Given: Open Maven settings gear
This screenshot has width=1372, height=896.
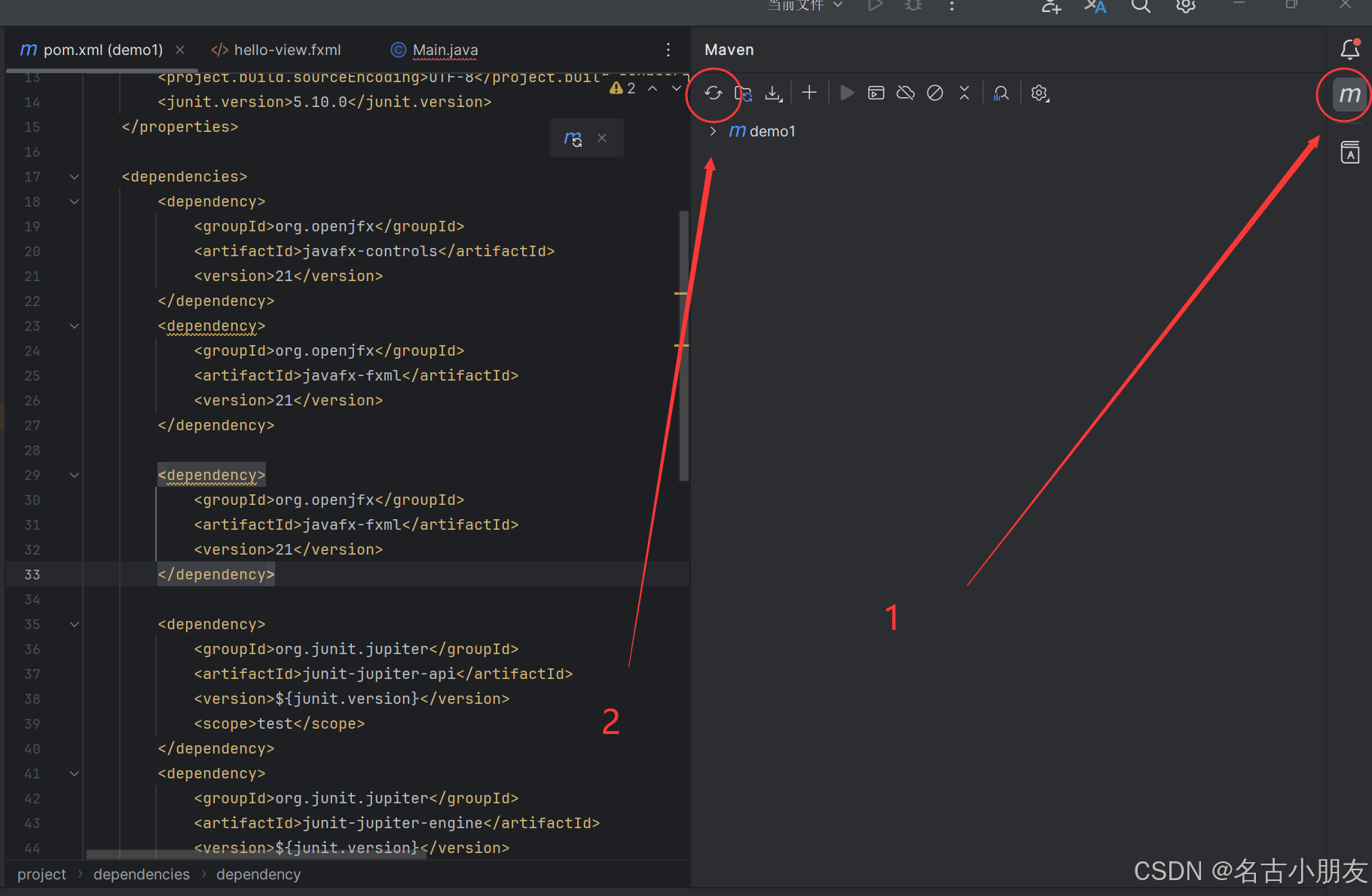Looking at the screenshot, I should coord(1040,93).
